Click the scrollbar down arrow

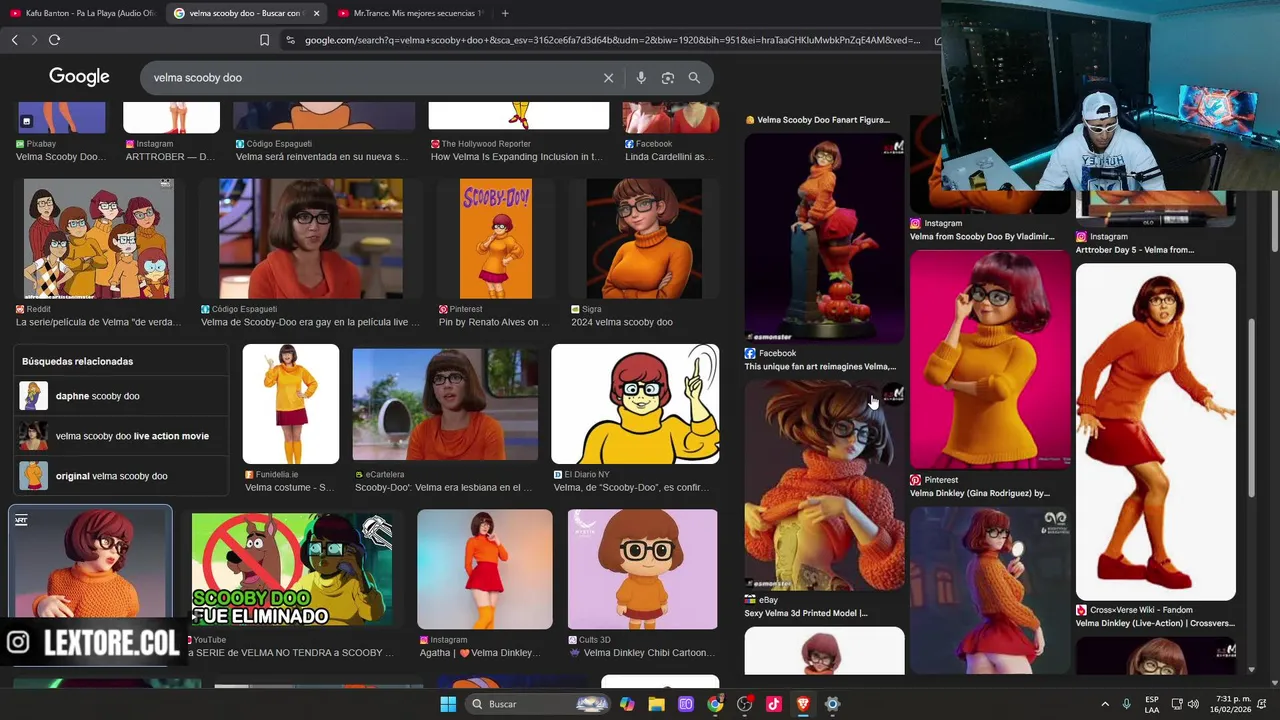tap(1252, 670)
